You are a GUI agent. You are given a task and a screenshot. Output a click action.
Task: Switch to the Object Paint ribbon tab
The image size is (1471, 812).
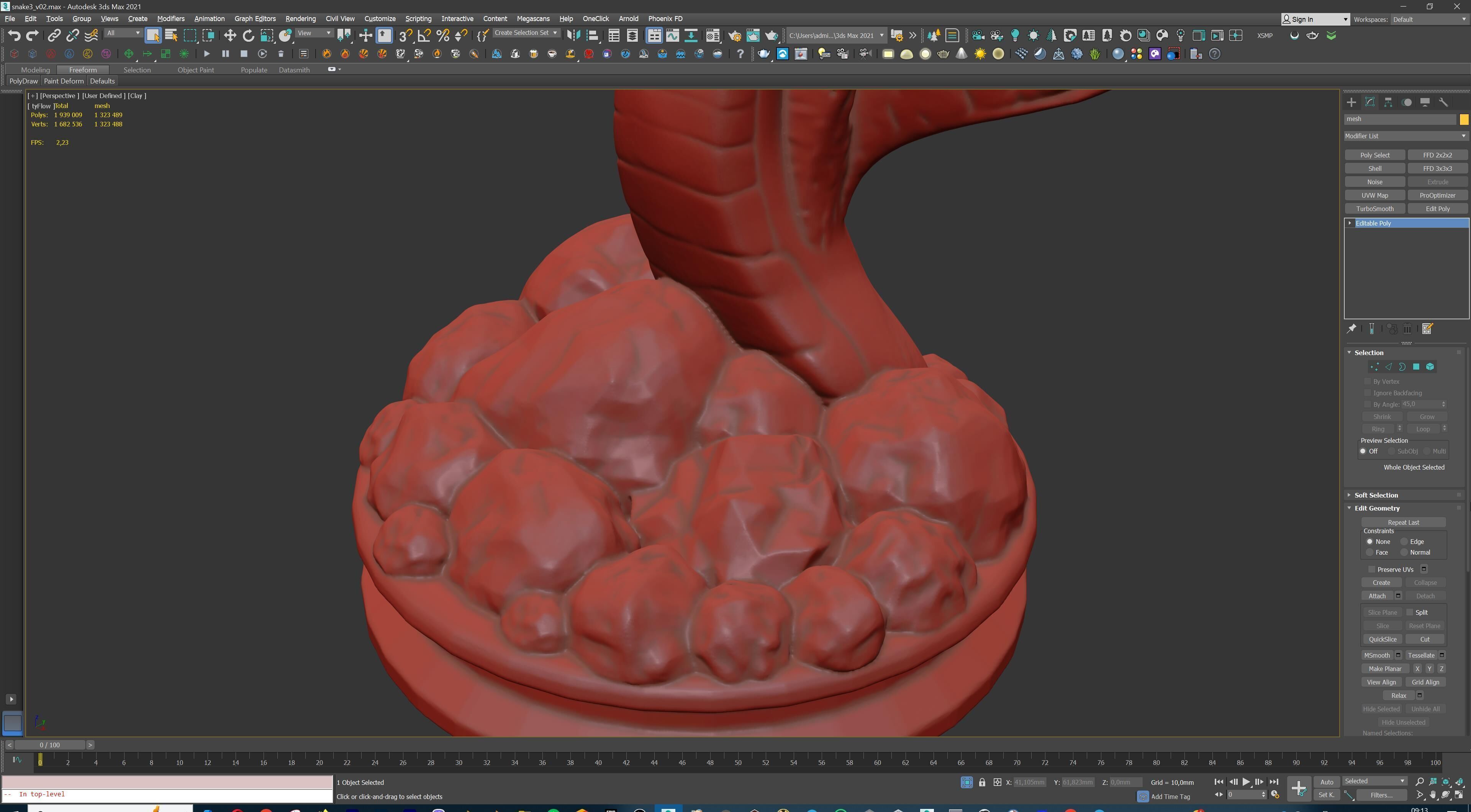coord(195,70)
